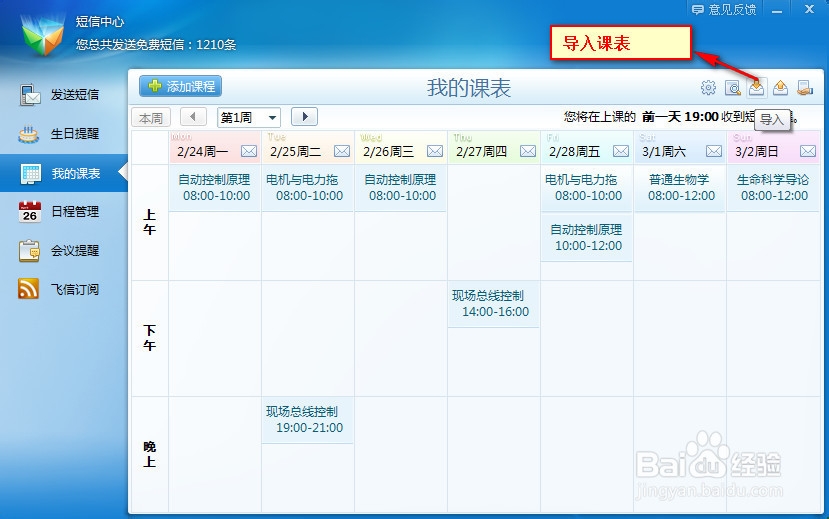Screen dimensions: 829x519
Task: Go to next week with right arrow
Action: (305, 116)
